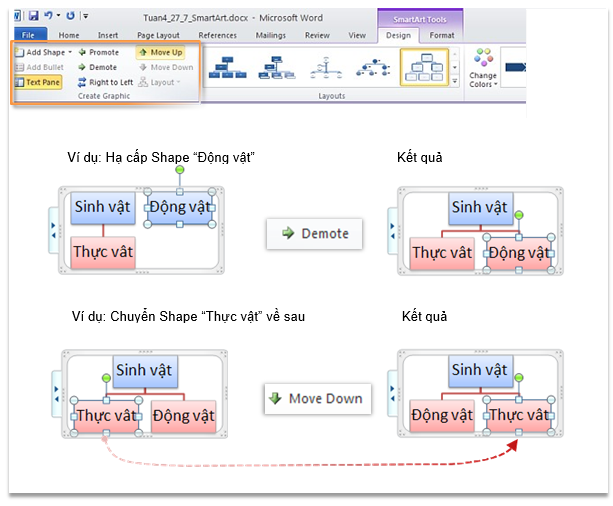The image size is (613, 506).
Task: Click the large Demote example button
Action: [x=315, y=233]
